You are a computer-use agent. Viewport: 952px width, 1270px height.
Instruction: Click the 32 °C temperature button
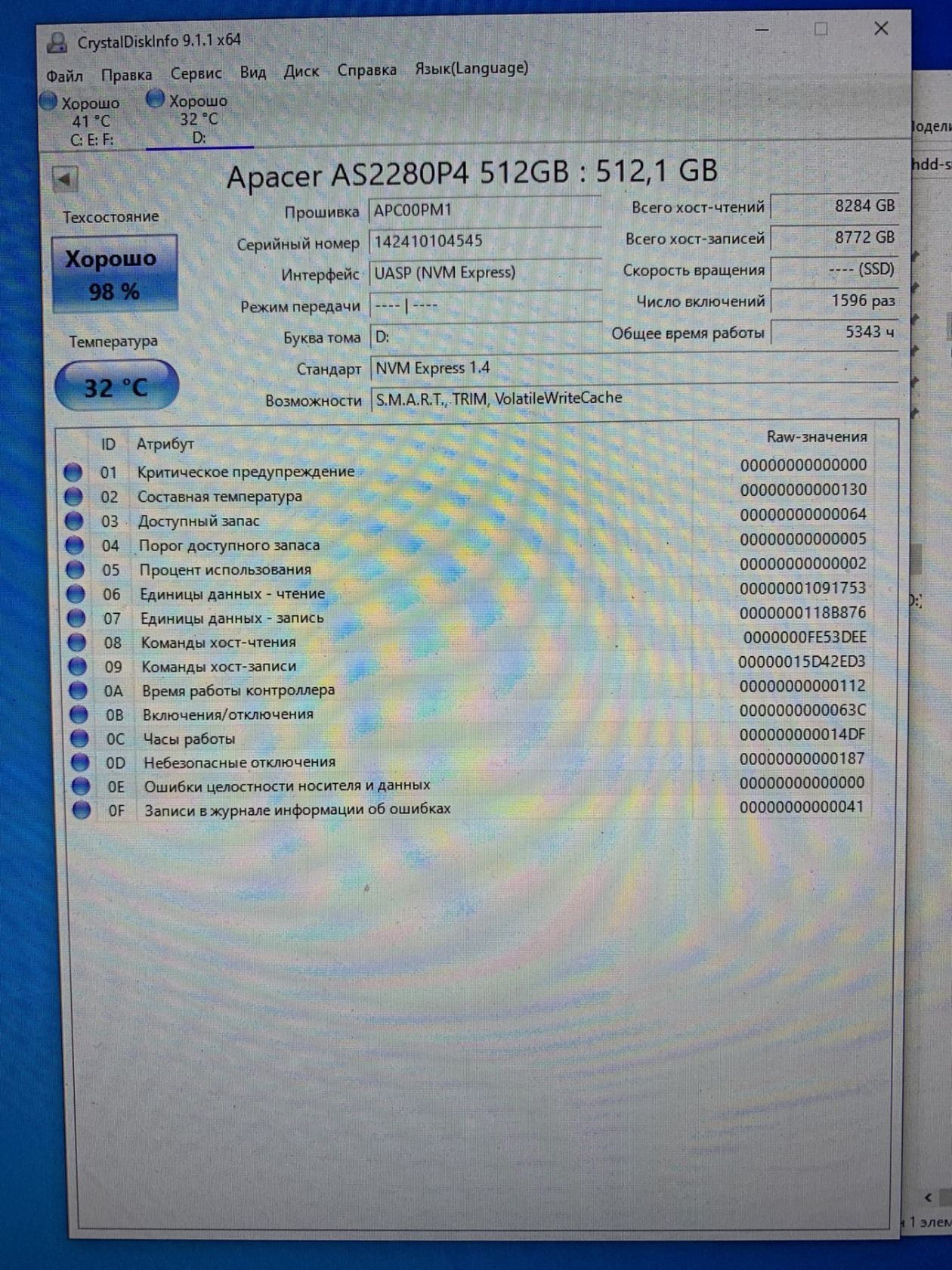point(116,387)
